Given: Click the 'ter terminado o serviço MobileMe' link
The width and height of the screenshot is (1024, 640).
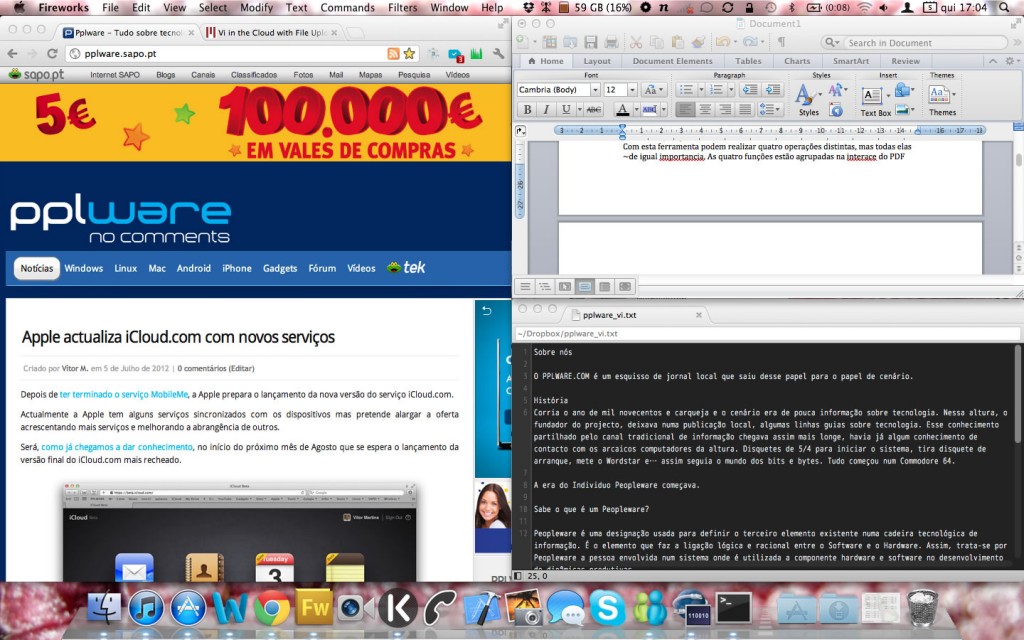Looking at the screenshot, I should (x=123, y=394).
